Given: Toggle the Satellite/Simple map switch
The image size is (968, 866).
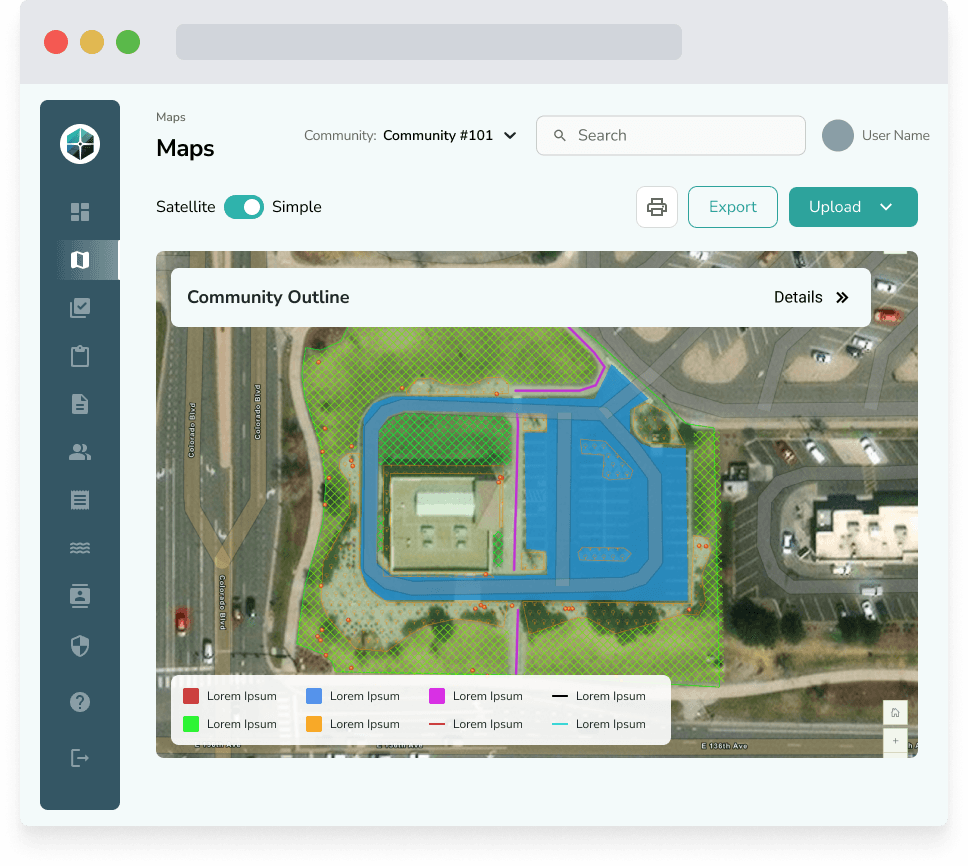Looking at the screenshot, I should pyautogui.click(x=244, y=207).
